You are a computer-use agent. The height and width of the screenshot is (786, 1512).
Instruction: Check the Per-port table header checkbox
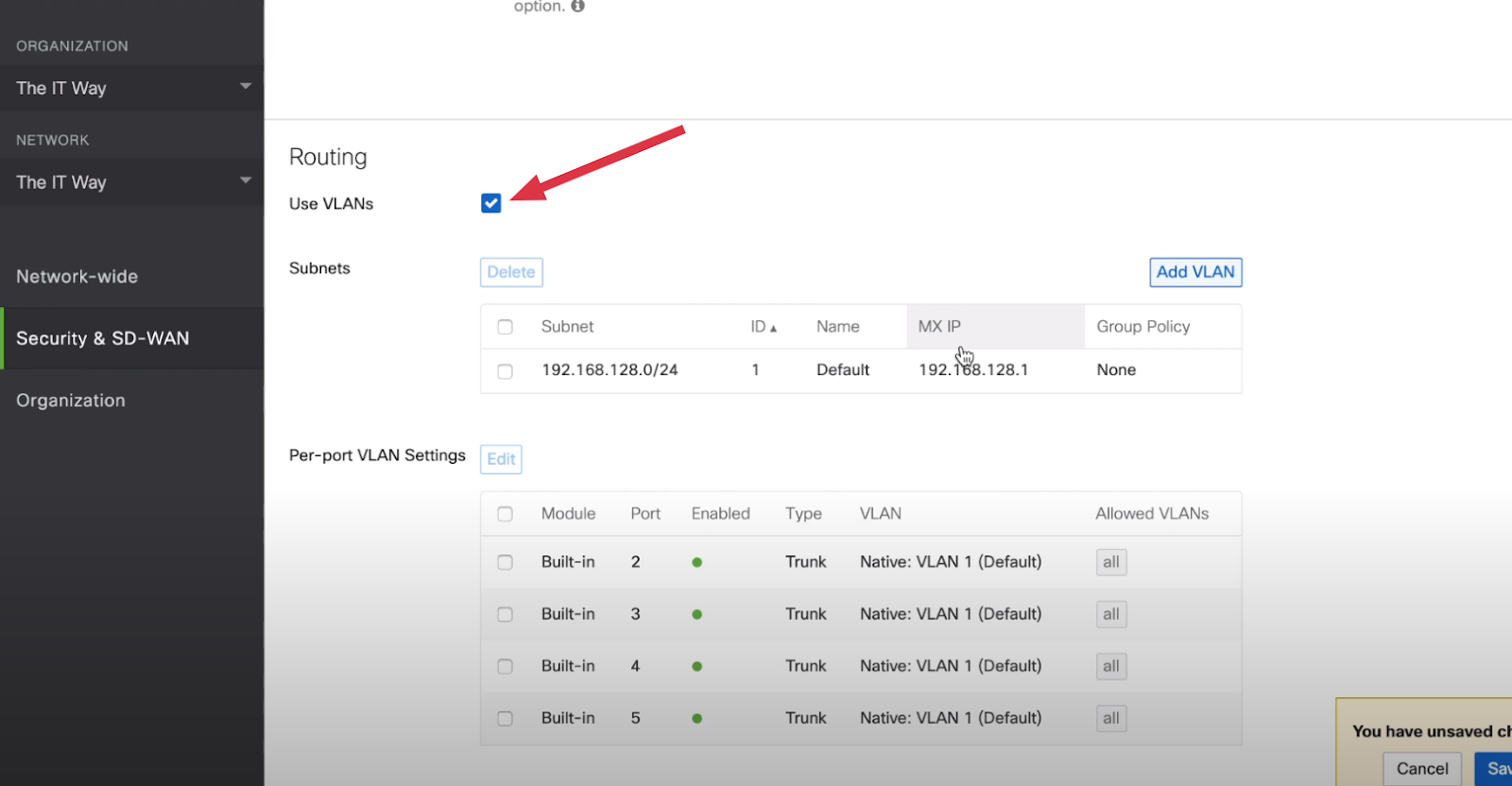[505, 514]
